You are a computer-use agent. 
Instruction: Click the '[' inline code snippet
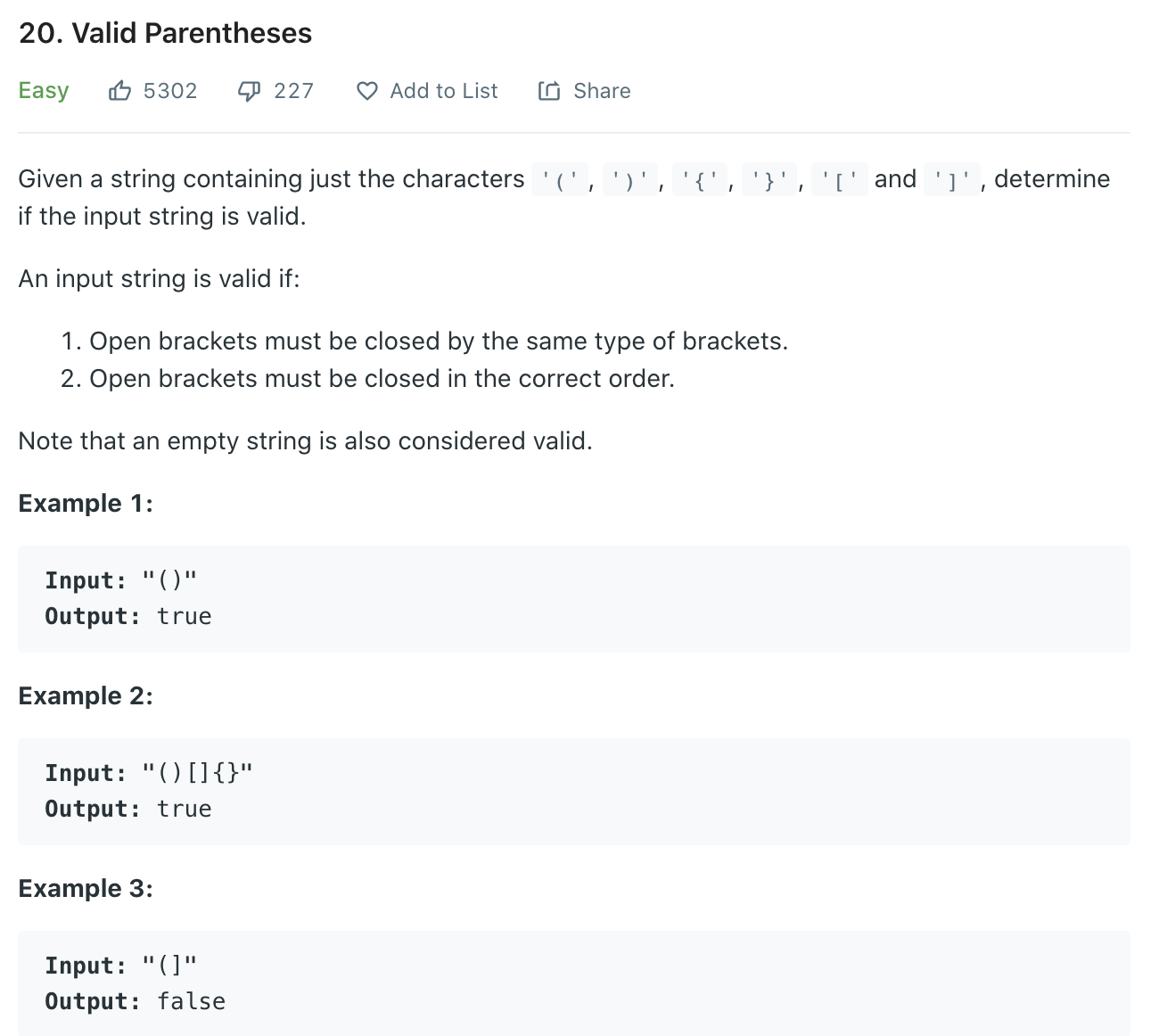pos(839,180)
